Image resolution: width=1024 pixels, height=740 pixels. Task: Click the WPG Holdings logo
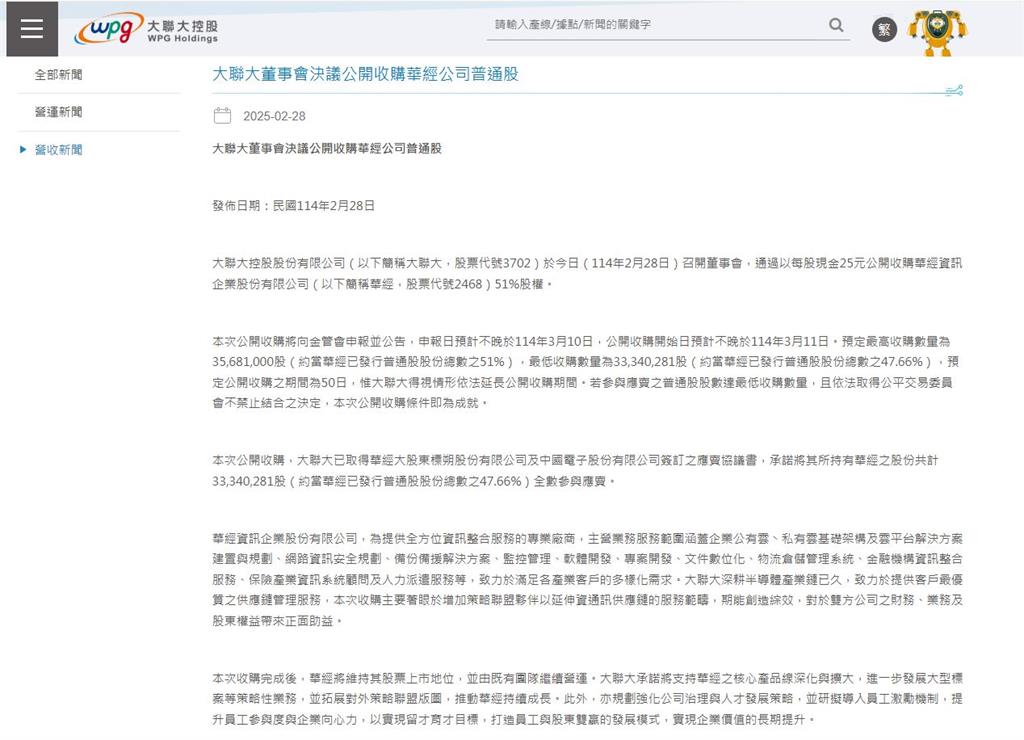[146, 29]
